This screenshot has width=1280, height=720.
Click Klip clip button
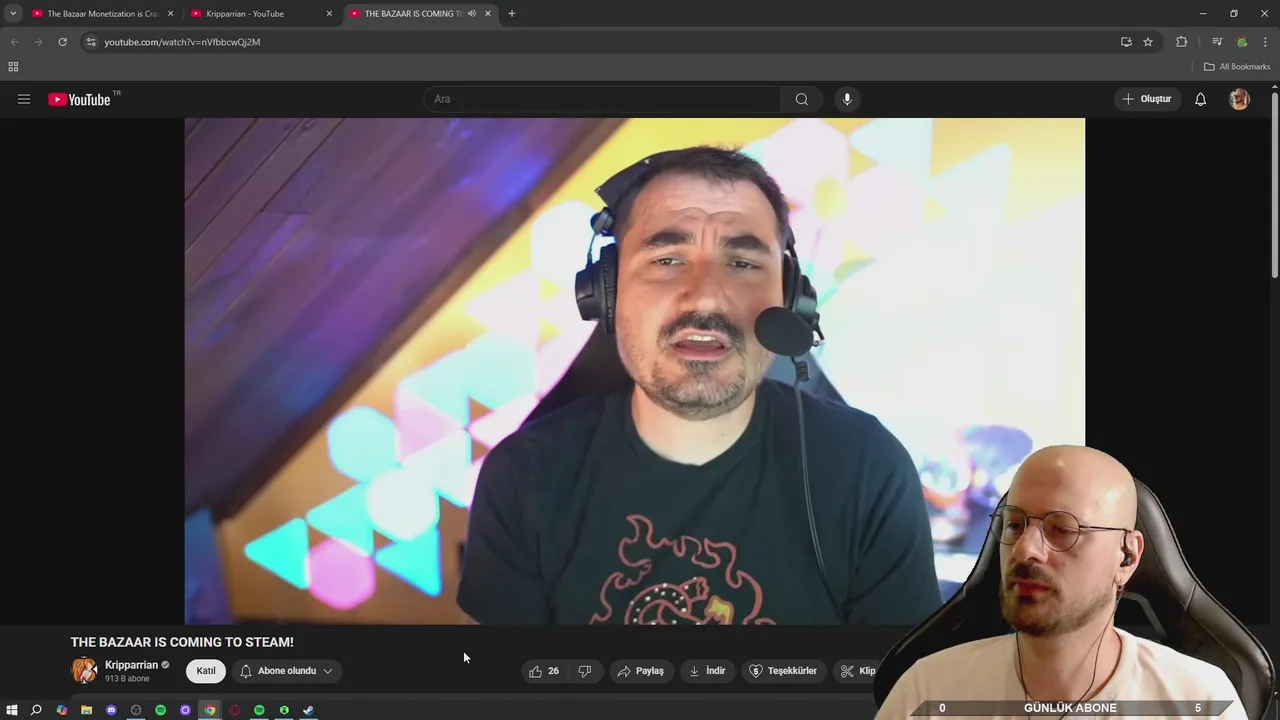point(858,671)
